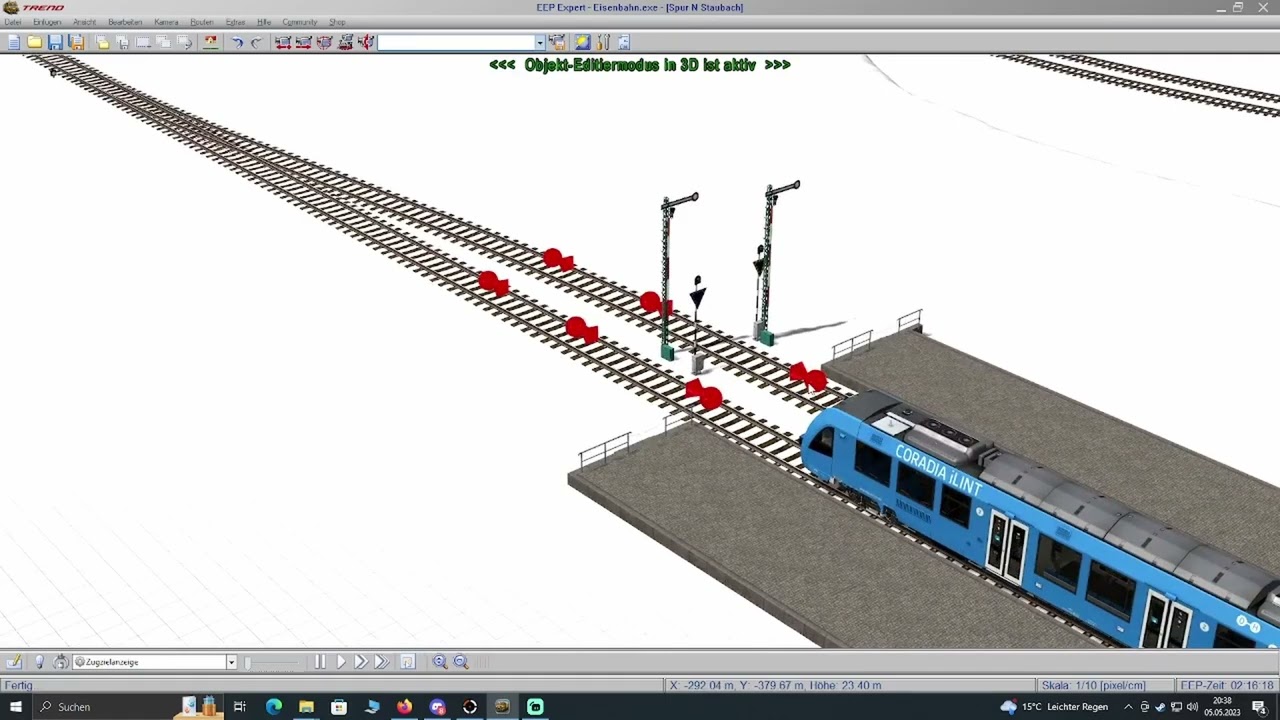Open the Zugzielanzeige dropdown
The image size is (1280, 720).
coord(231,662)
